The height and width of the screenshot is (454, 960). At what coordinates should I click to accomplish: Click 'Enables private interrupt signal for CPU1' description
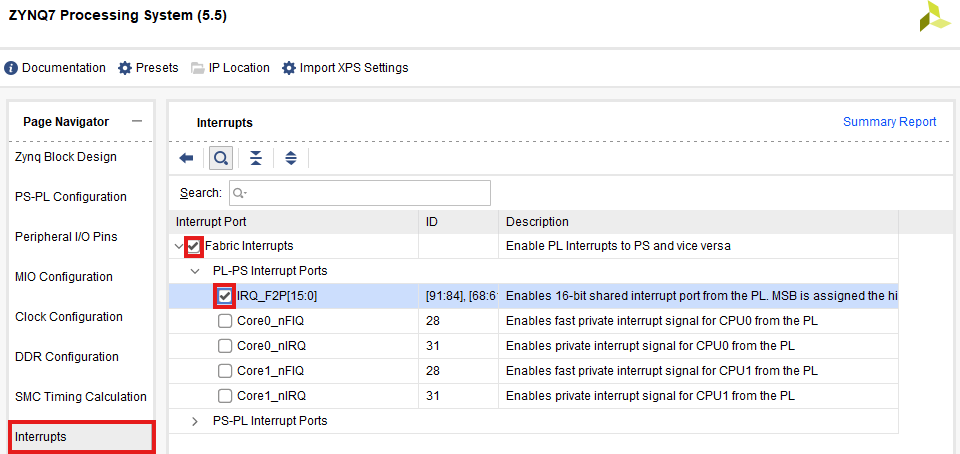coord(650,396)
